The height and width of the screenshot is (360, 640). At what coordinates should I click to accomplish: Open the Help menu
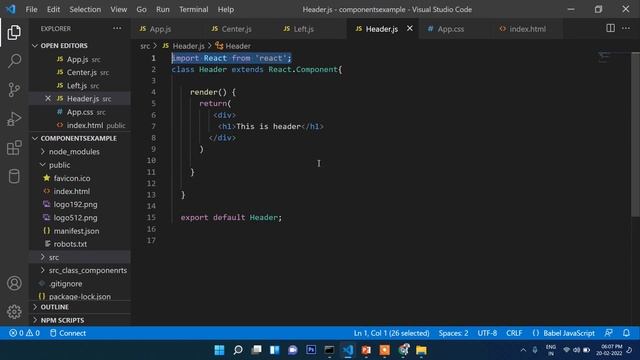click(x=226, y=9)
